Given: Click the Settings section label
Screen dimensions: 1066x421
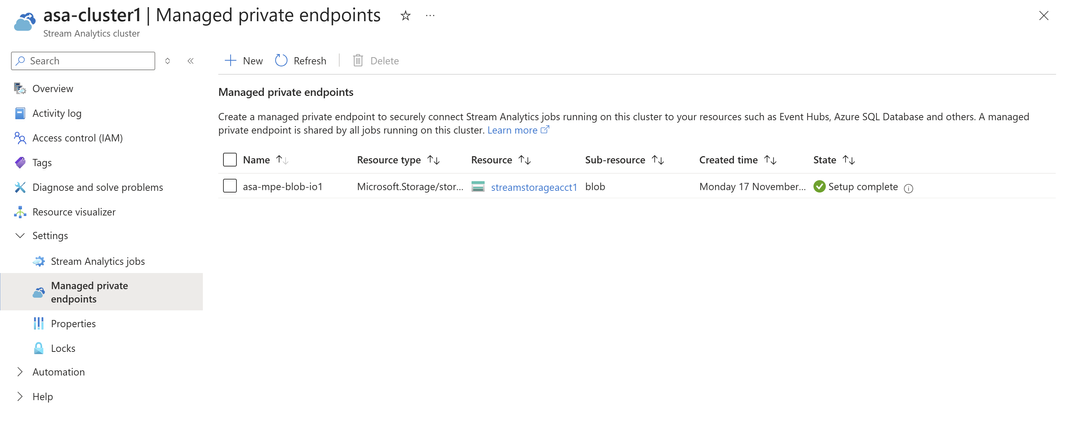Looking at the screenshot, I should [50, 236].
